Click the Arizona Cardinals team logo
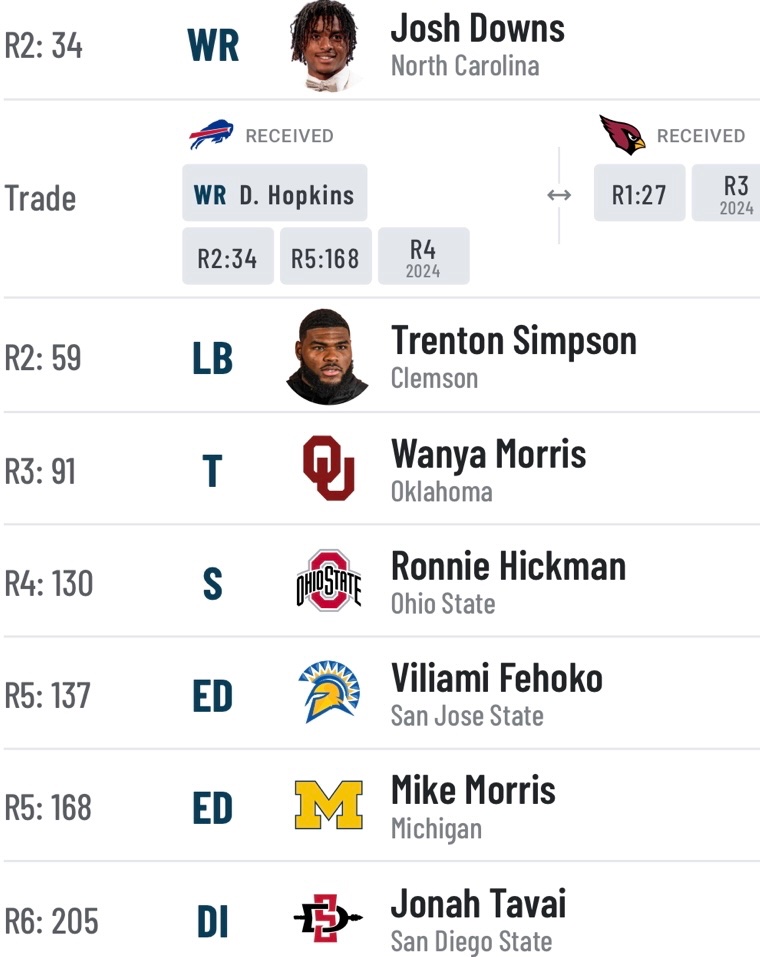 [621, 135]
